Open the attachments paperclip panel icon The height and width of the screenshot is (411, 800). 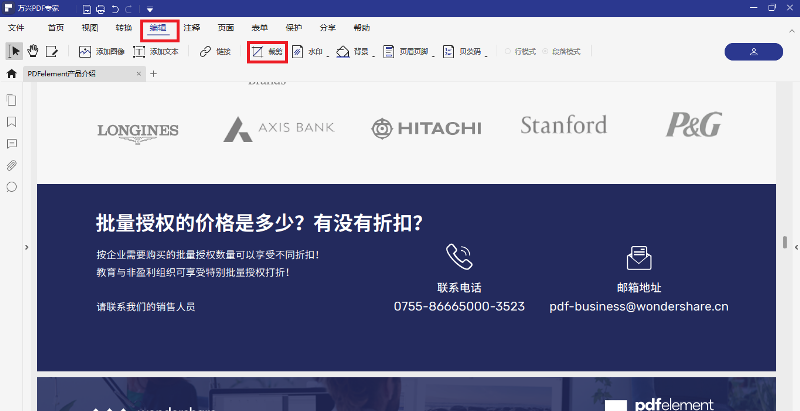coord(11,165)
